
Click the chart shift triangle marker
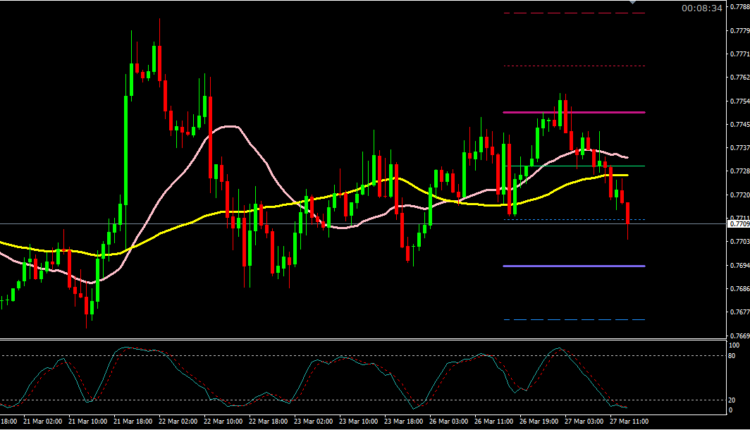pyautogui.click(x=633, y=3)
